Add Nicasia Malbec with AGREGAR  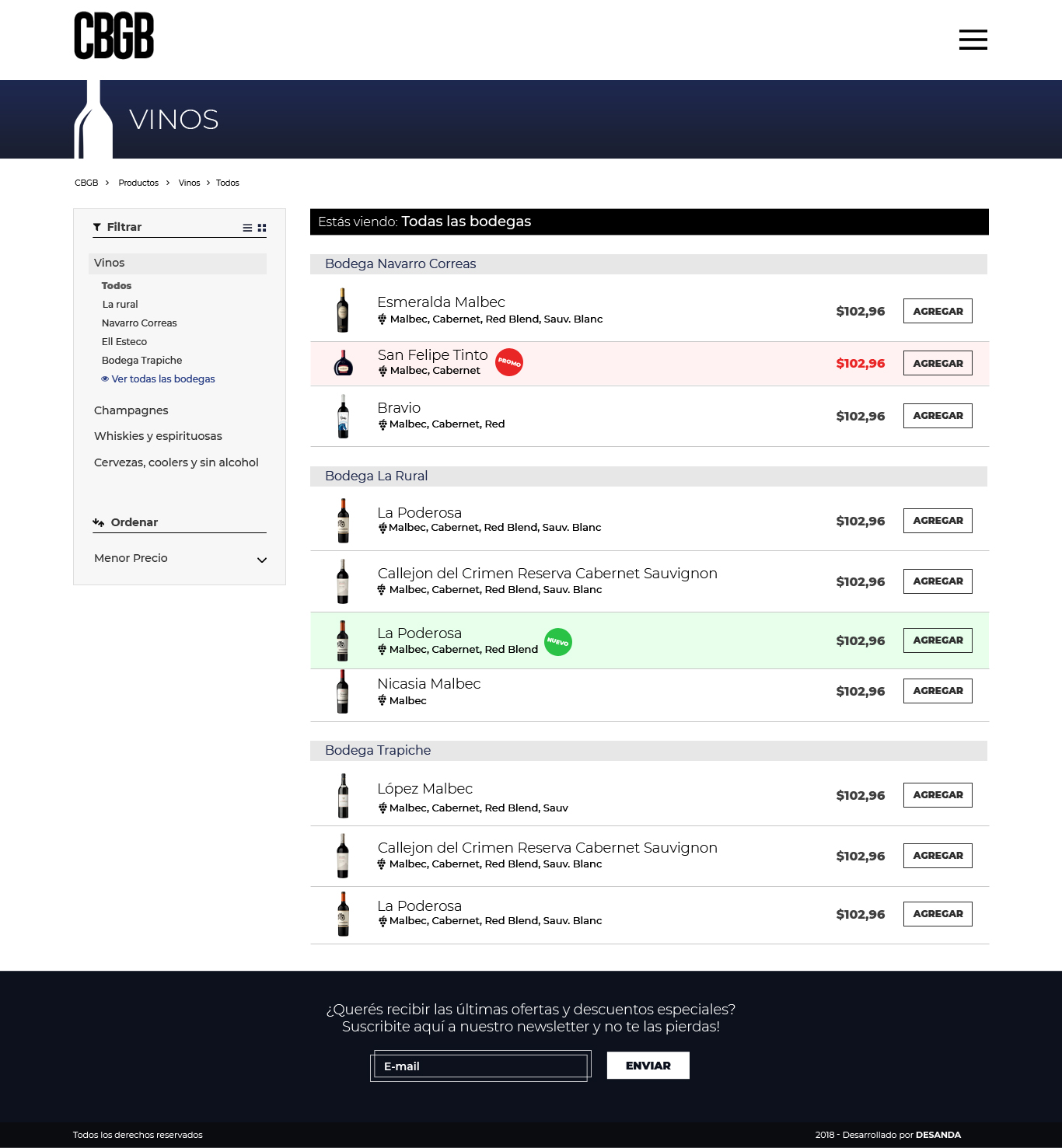click(x=938, y=691)
